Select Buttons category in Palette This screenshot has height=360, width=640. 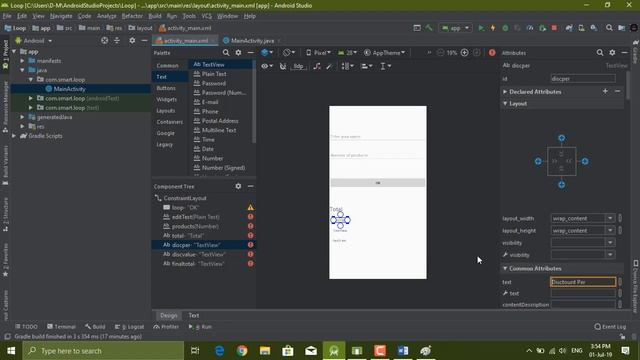[x=166, y=88]
